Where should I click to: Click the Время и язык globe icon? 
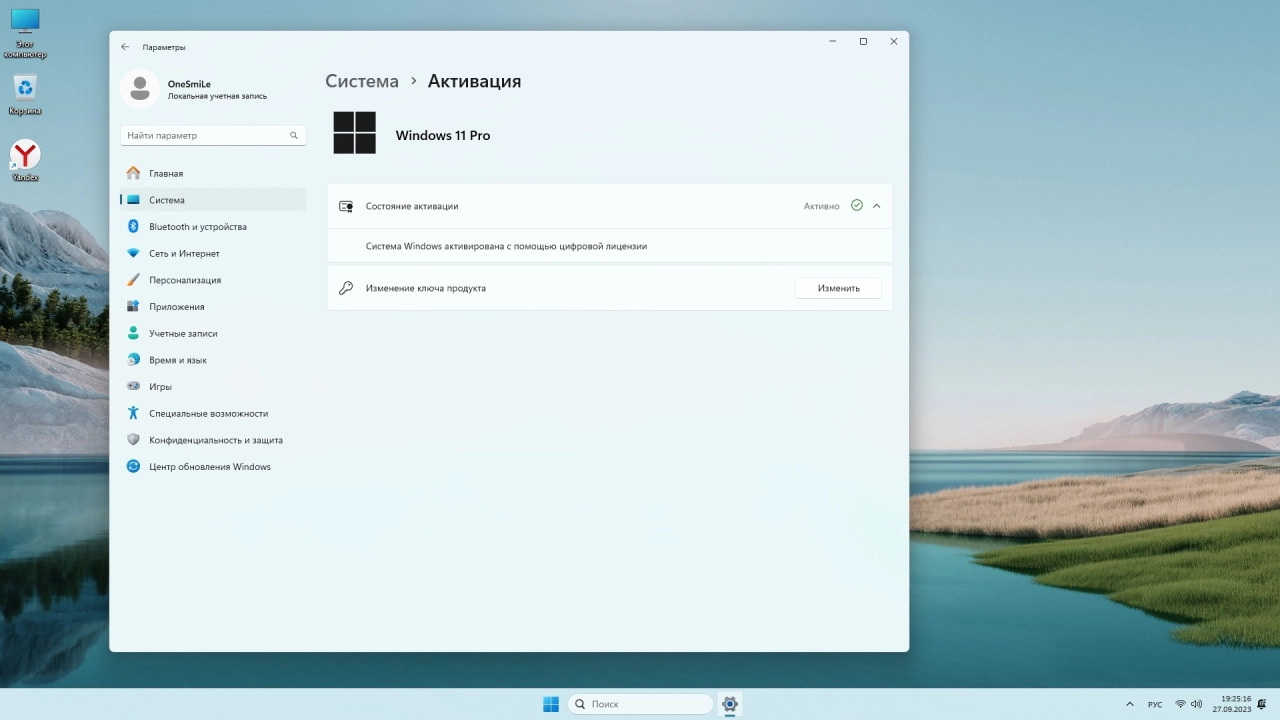coord(133,360)
